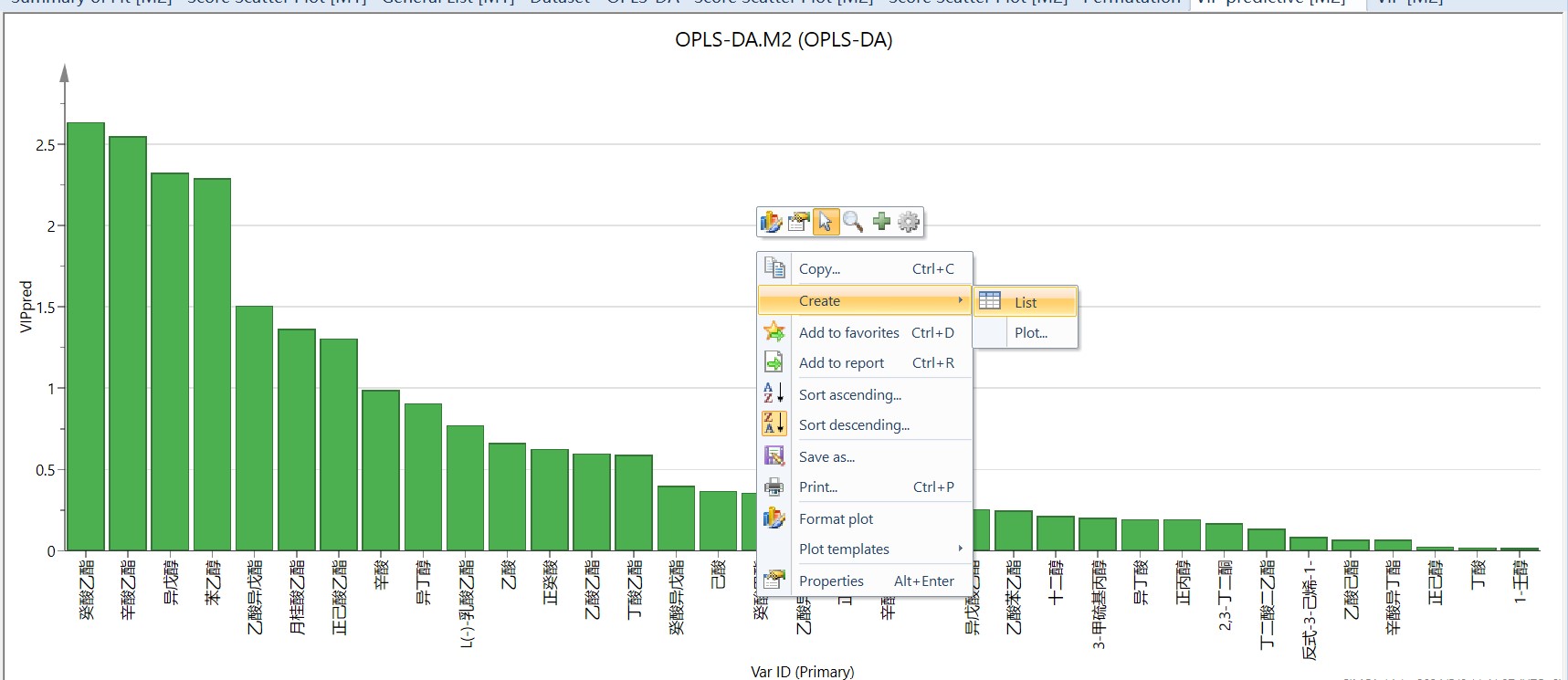Click Sort ascending... in context menu
The image size is (1568, 680).
[849, 395]
